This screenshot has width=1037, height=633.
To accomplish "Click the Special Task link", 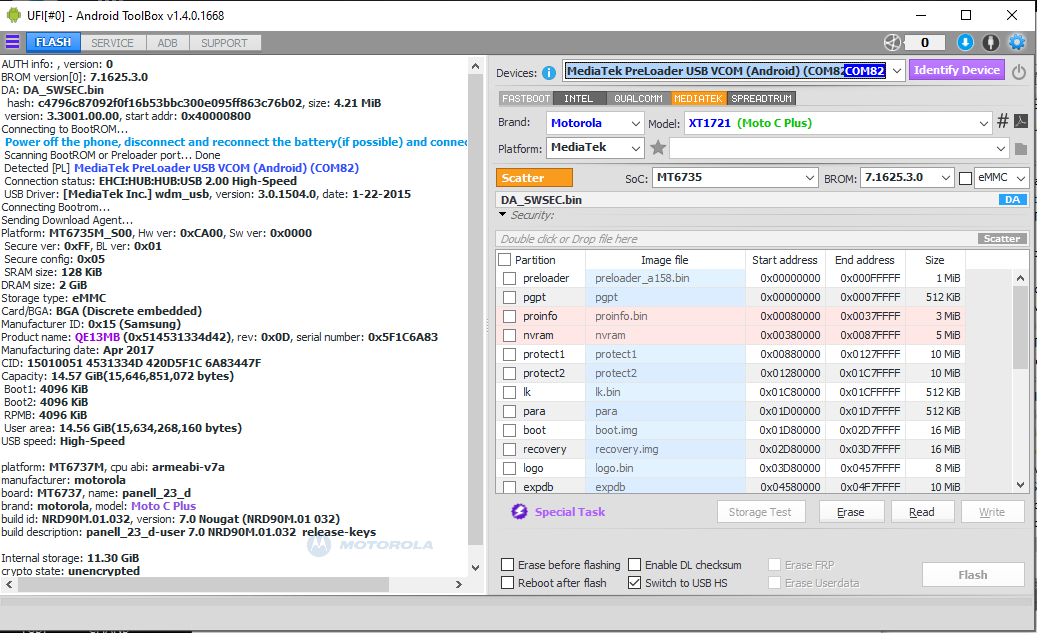I will 569,512.
